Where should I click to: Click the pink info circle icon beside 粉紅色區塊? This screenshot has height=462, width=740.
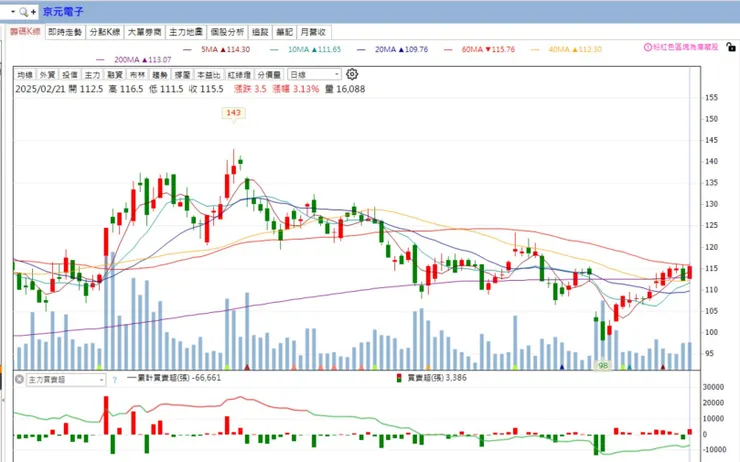648,47
